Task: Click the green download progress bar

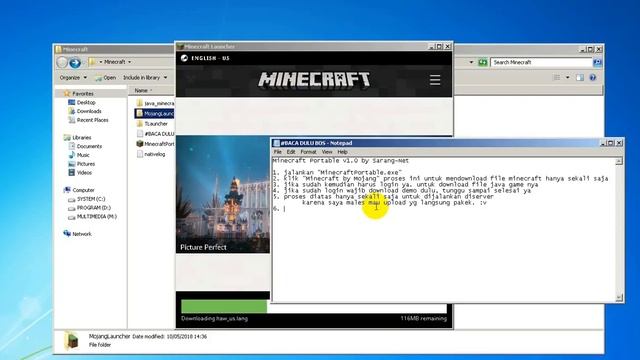Action: [224, 307]
